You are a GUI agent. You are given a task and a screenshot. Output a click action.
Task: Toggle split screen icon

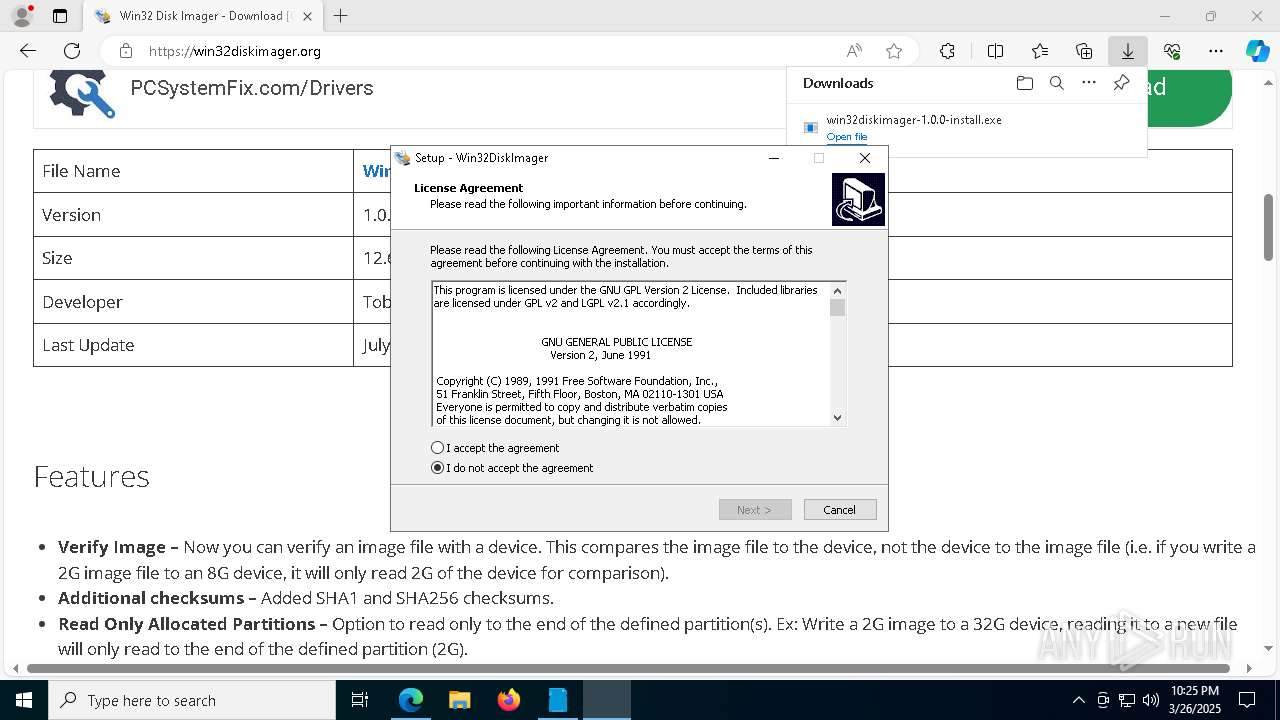pyautogui.click(x=995, y=51)
